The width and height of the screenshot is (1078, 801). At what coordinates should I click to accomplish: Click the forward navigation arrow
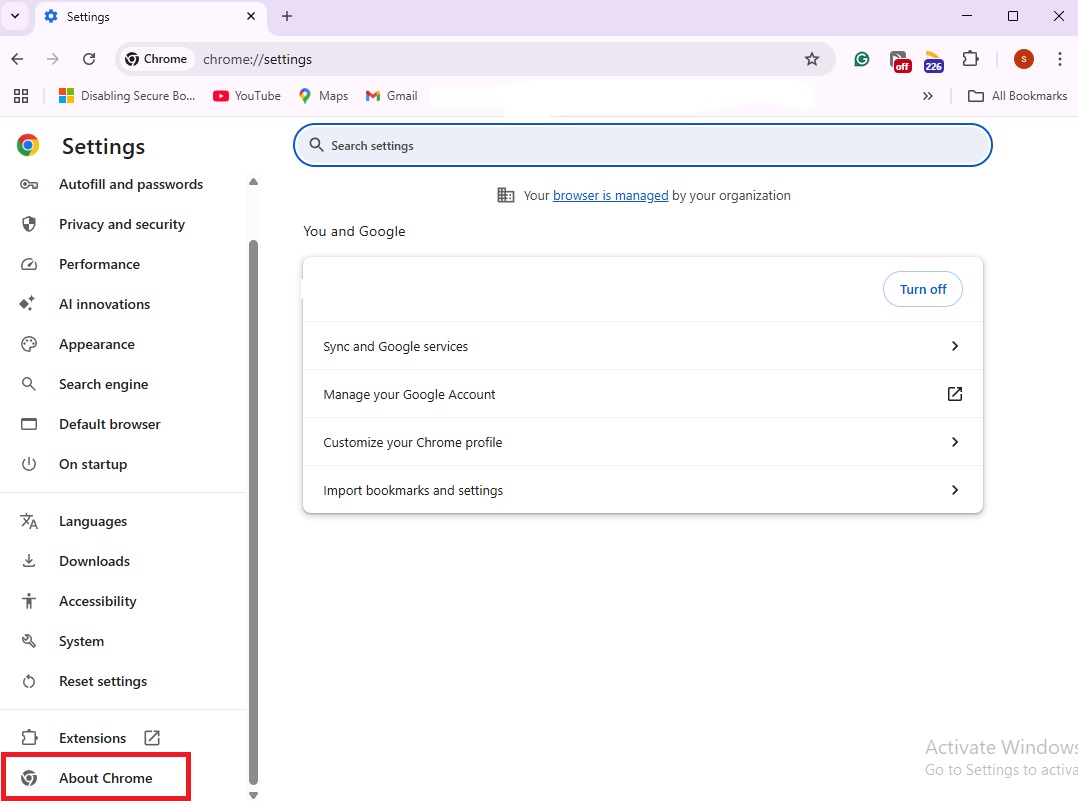point(53,59)
